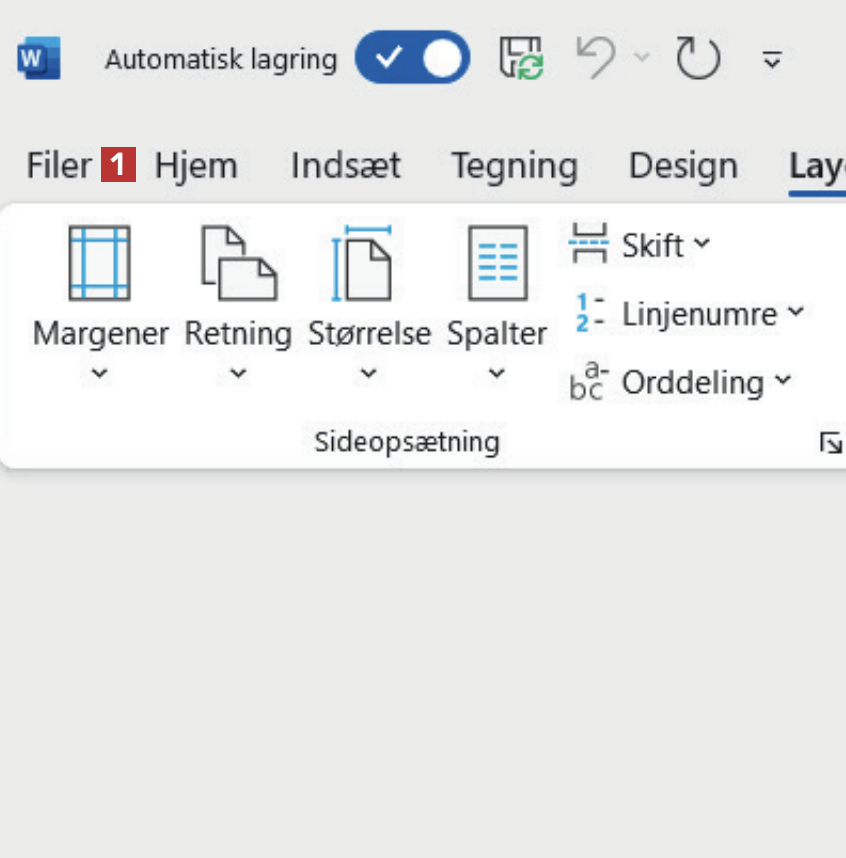
Task: Open the Customize Quick Access Toolbar menu
Action: click(771, 60)
